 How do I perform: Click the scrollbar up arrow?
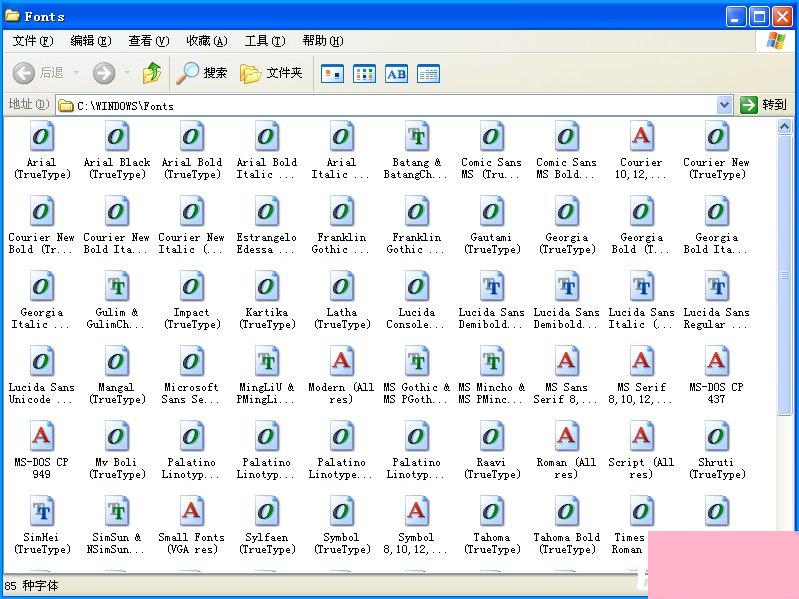pyautogui.click(x=784, y=126)
